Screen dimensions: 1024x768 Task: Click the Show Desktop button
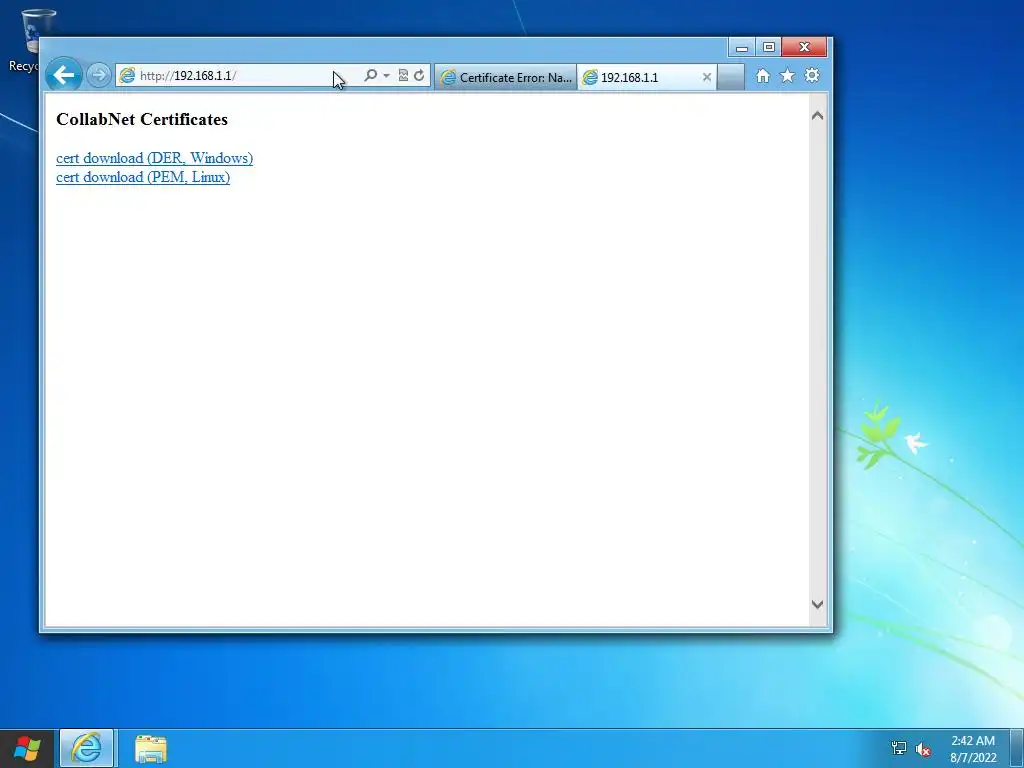(x=1017, y=748)
